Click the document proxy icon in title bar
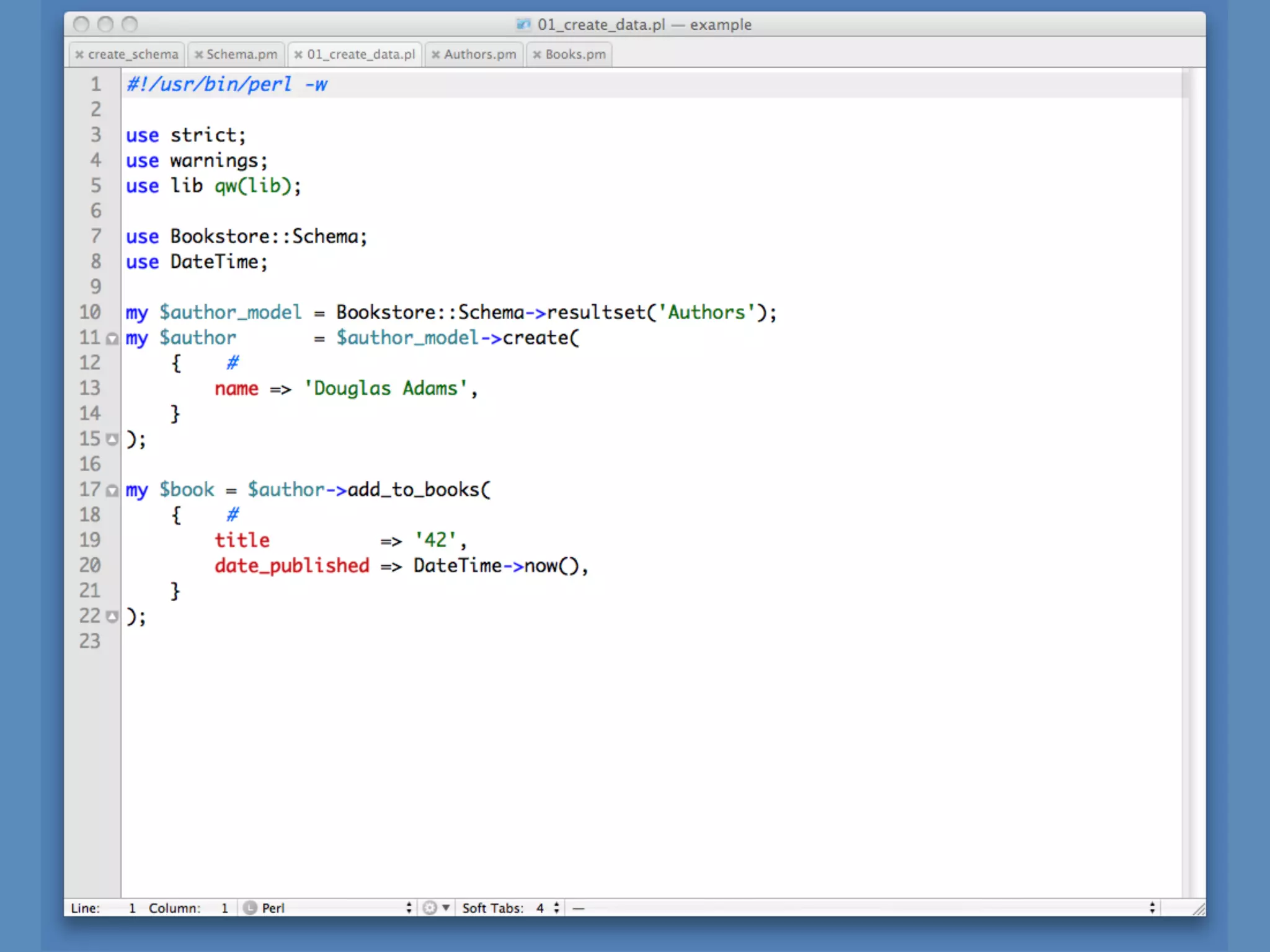The height and width of the screenshot is (952, 1270). pyautogui.click(x=523, y=25)
